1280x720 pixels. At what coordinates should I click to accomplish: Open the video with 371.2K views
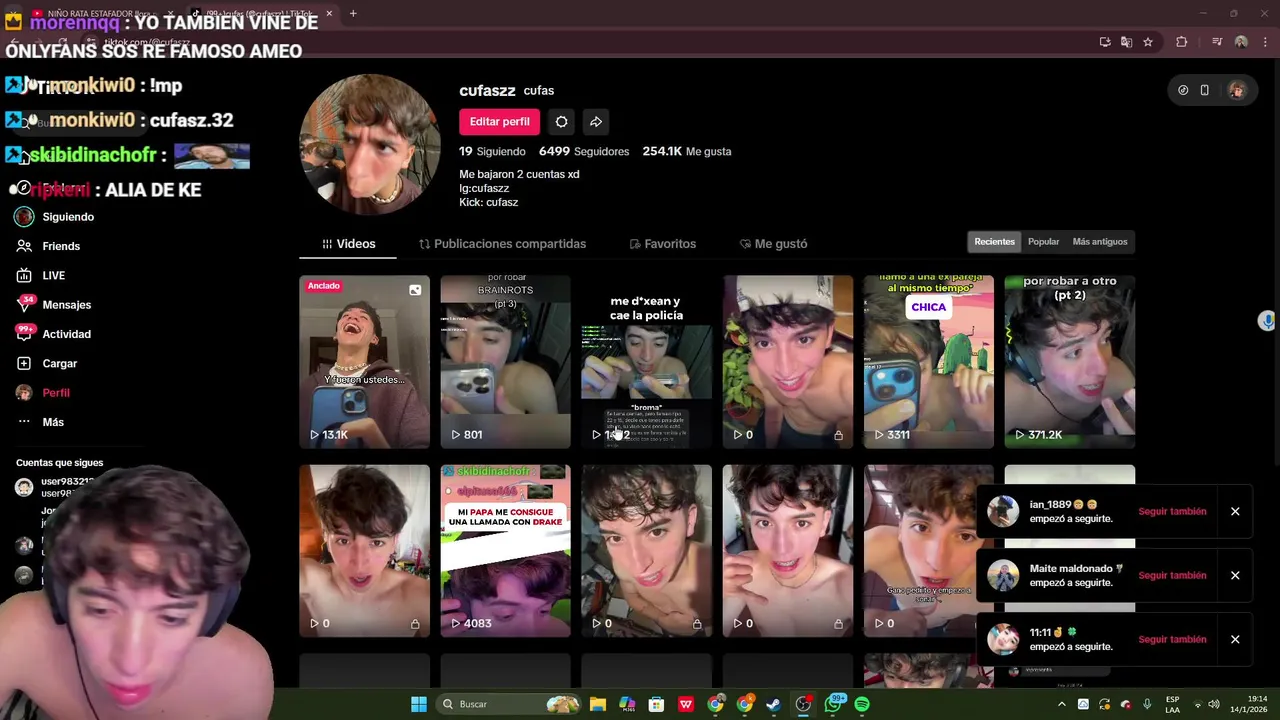[1069, 361]
